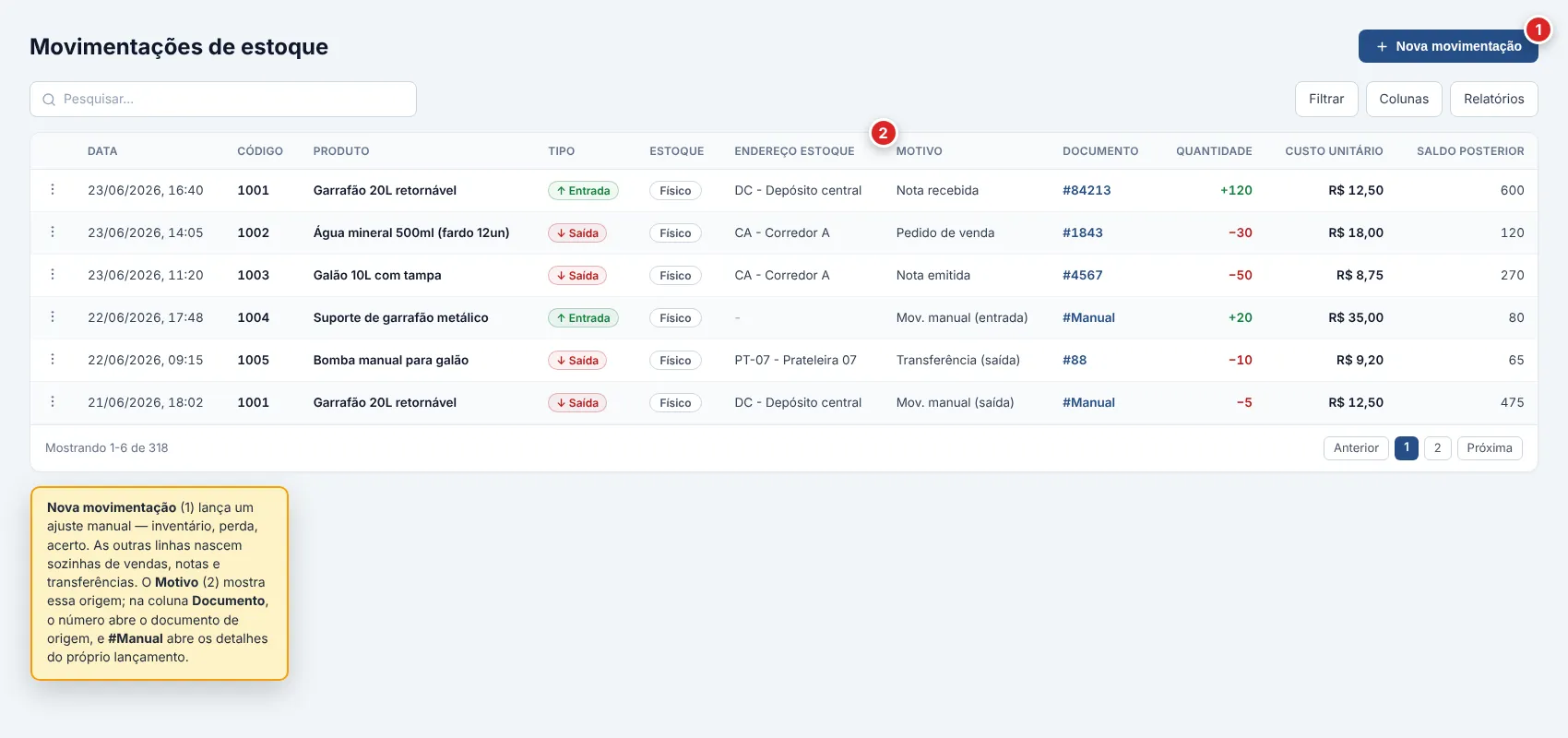Click unit cost R$ 35,00
Screen dimensions: 1568x738
tap(1356, 317)
